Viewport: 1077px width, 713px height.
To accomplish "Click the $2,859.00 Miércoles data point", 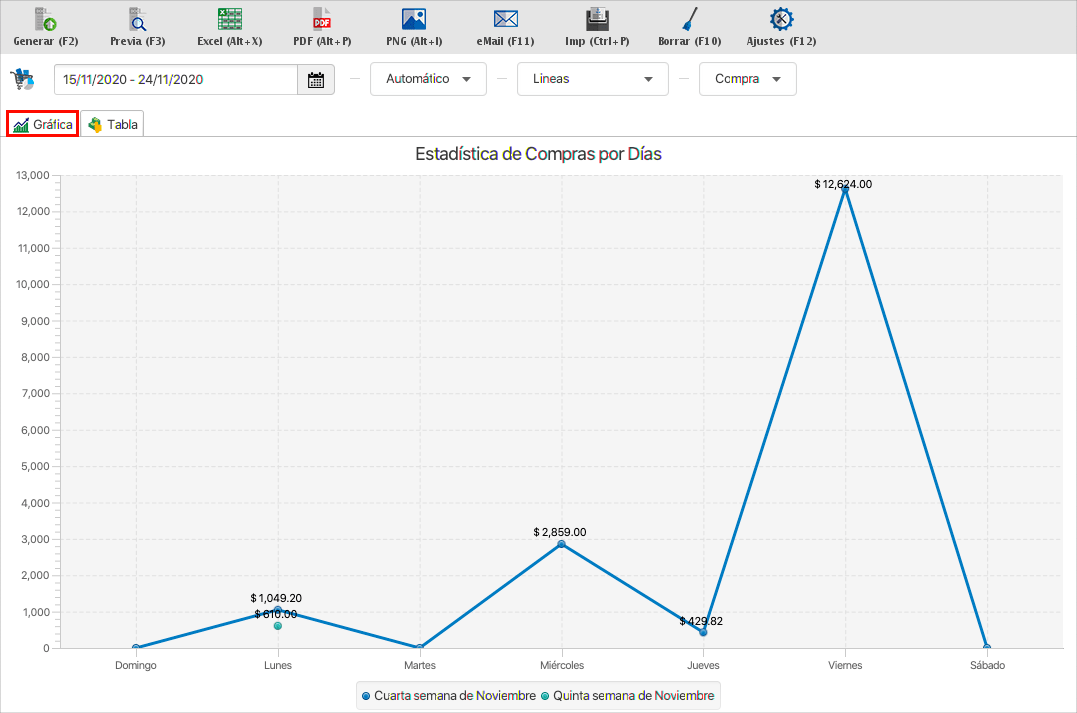I will point(561,544).
